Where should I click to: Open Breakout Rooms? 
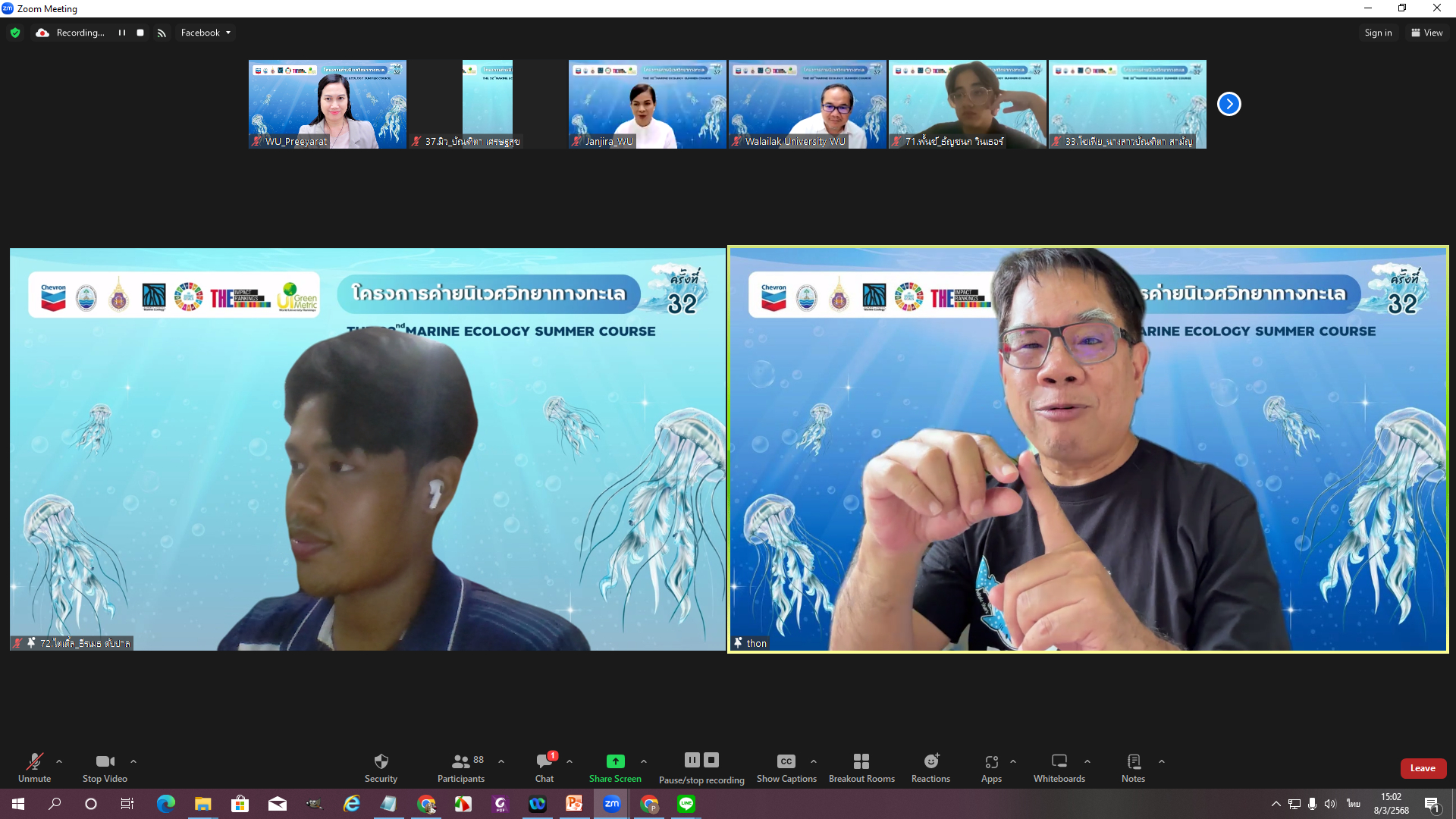pos(861,767)
